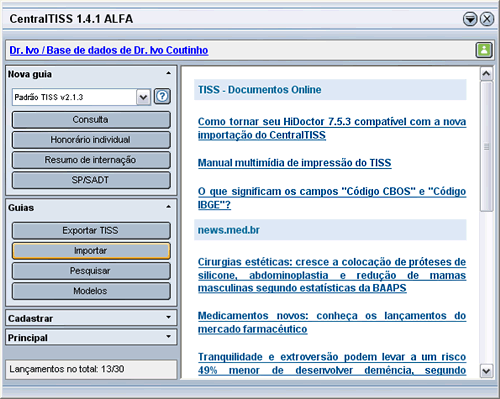Expand the Cadastrar panel

pyautogui.click(x=169, y=317)
